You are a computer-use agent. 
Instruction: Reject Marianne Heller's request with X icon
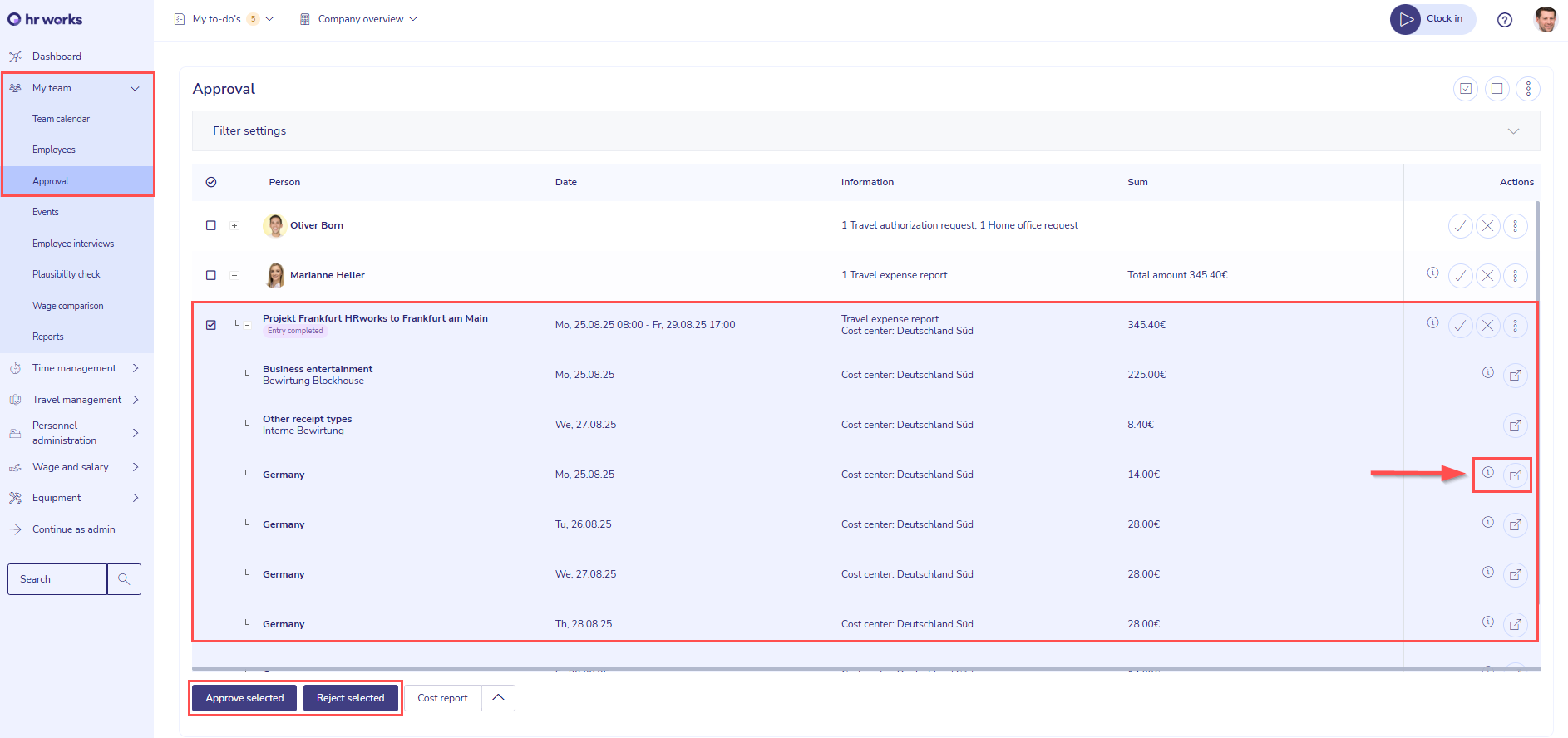coord(1487,276)
